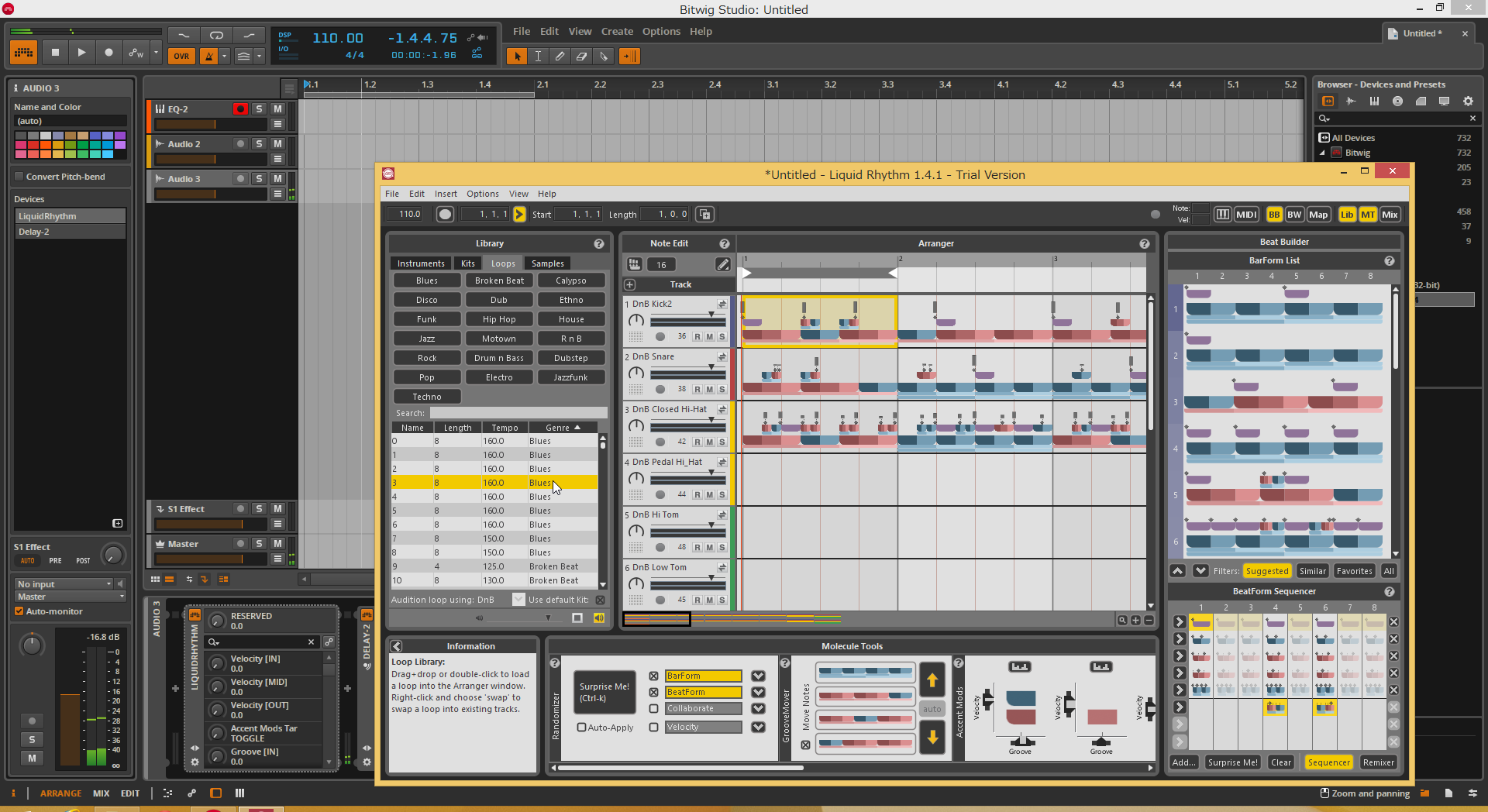This screenshot has height=812, width=1488.
Task: Expand Bitwig tree item in browser
Action: [x=1323, y=153]
